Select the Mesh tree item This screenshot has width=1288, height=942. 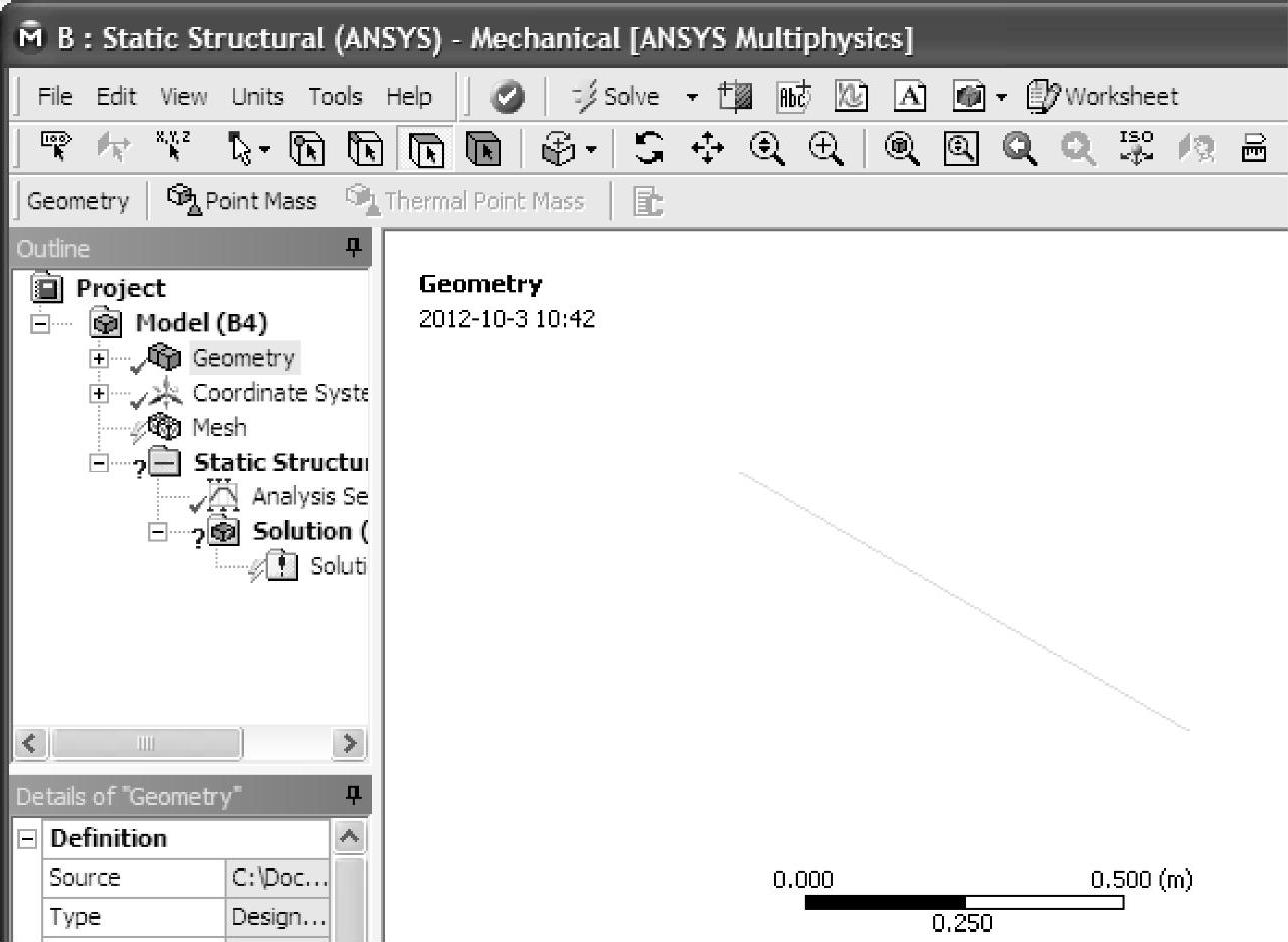[x=219, y=427]
